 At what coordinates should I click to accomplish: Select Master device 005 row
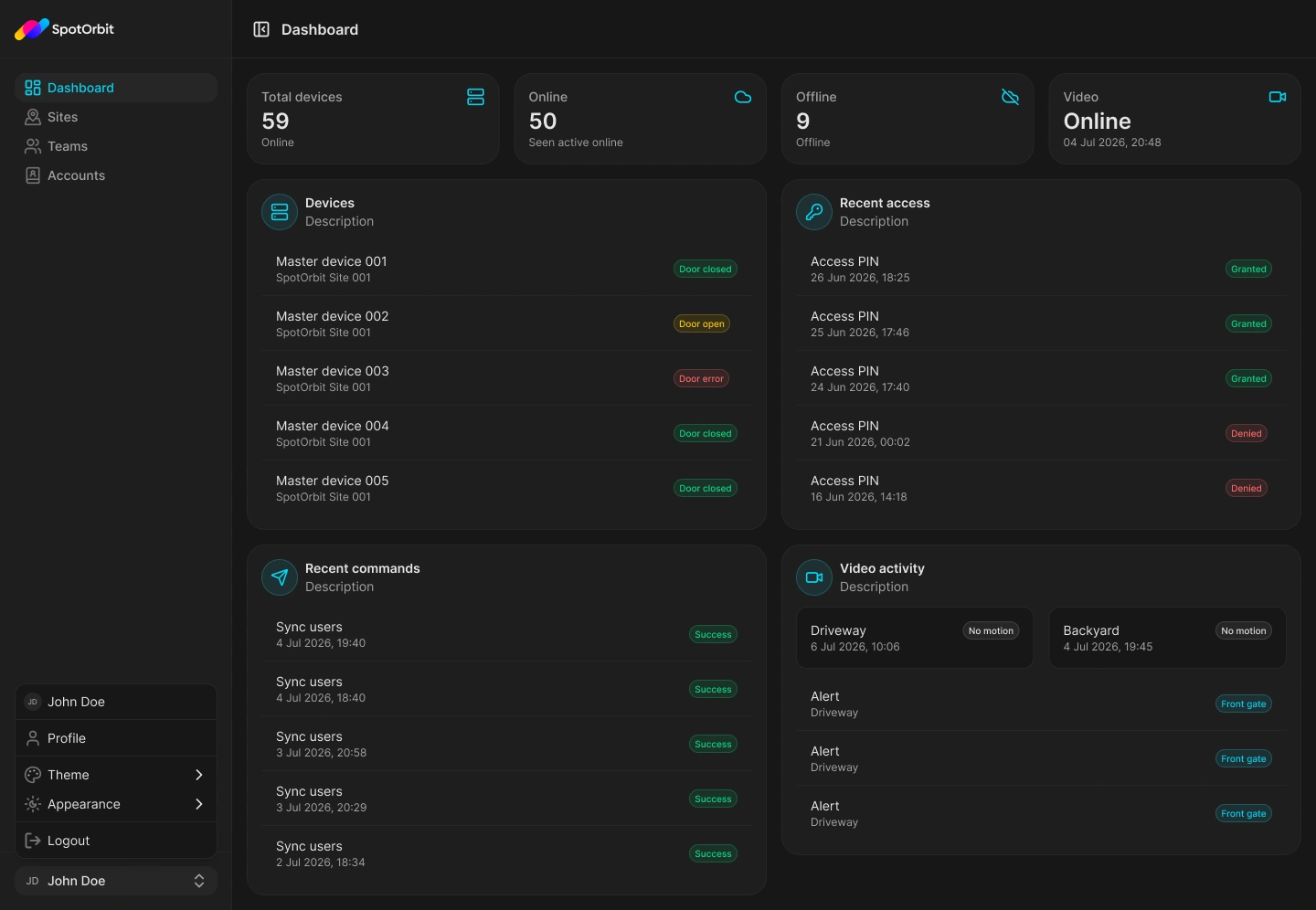tap(506, 488)
